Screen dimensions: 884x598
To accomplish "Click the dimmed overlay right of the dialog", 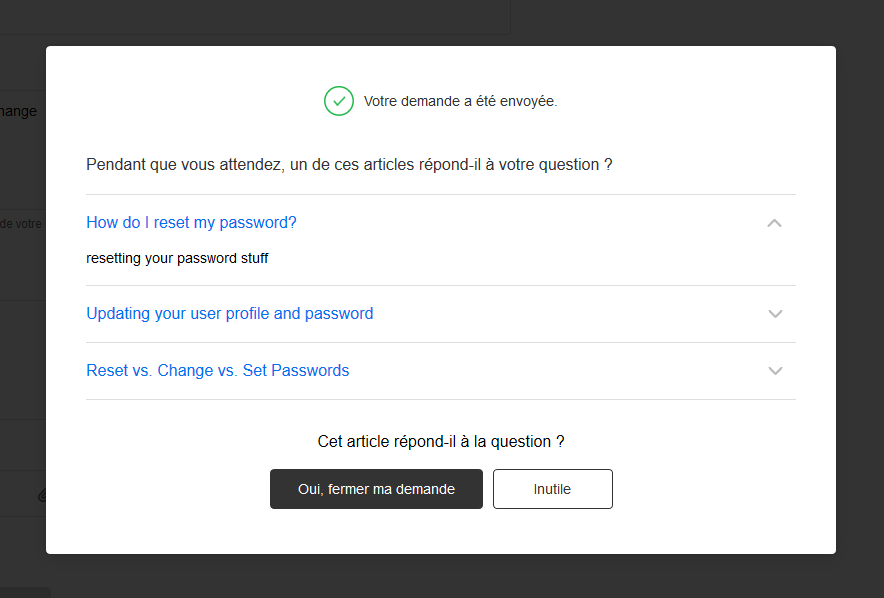I will (860, 300).
